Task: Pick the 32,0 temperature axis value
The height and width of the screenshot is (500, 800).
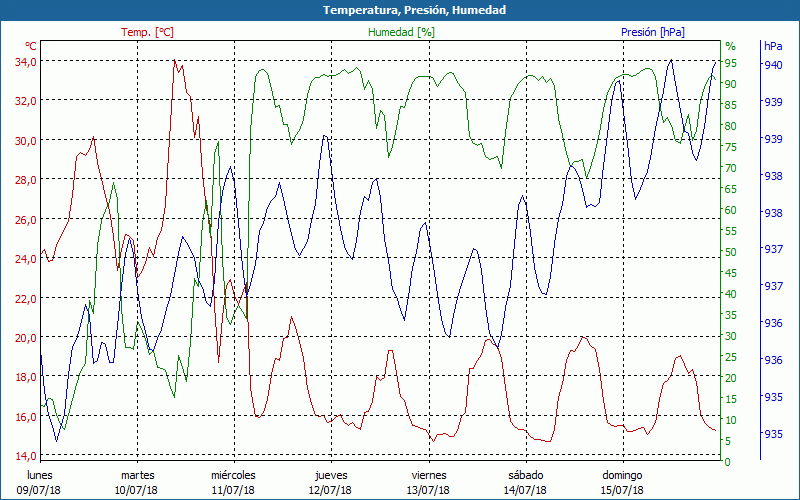Action: 26,101
